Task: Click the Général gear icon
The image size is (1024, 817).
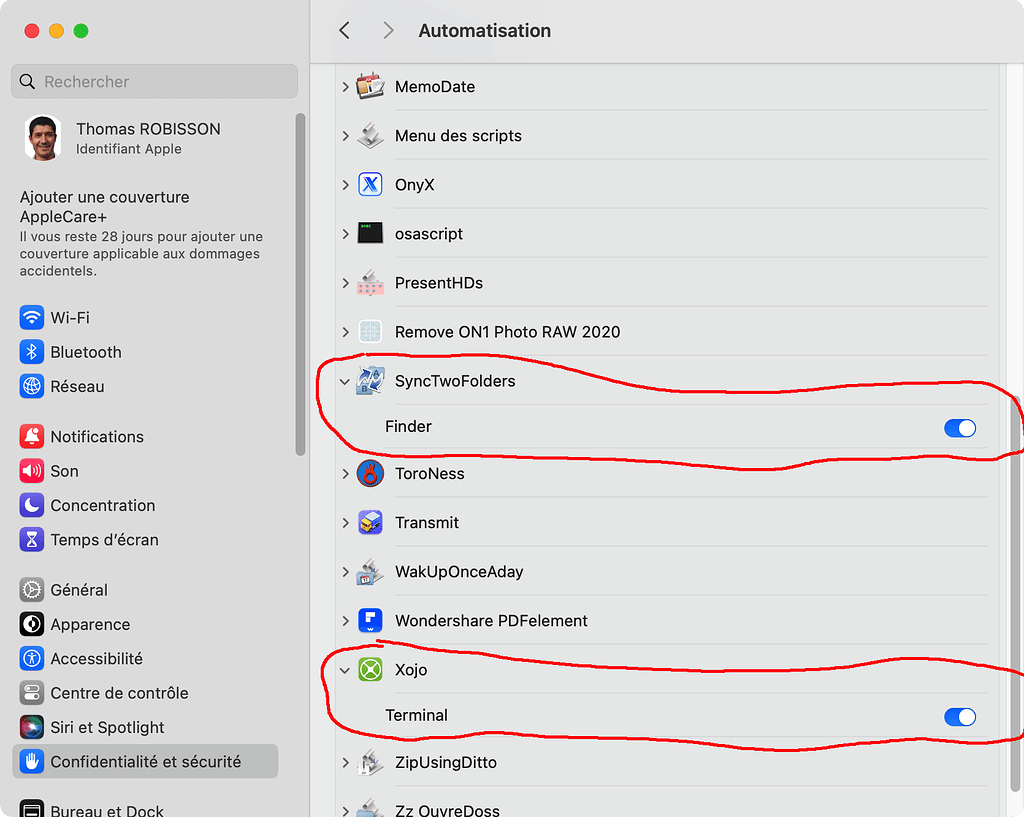Action: point(31,590)
